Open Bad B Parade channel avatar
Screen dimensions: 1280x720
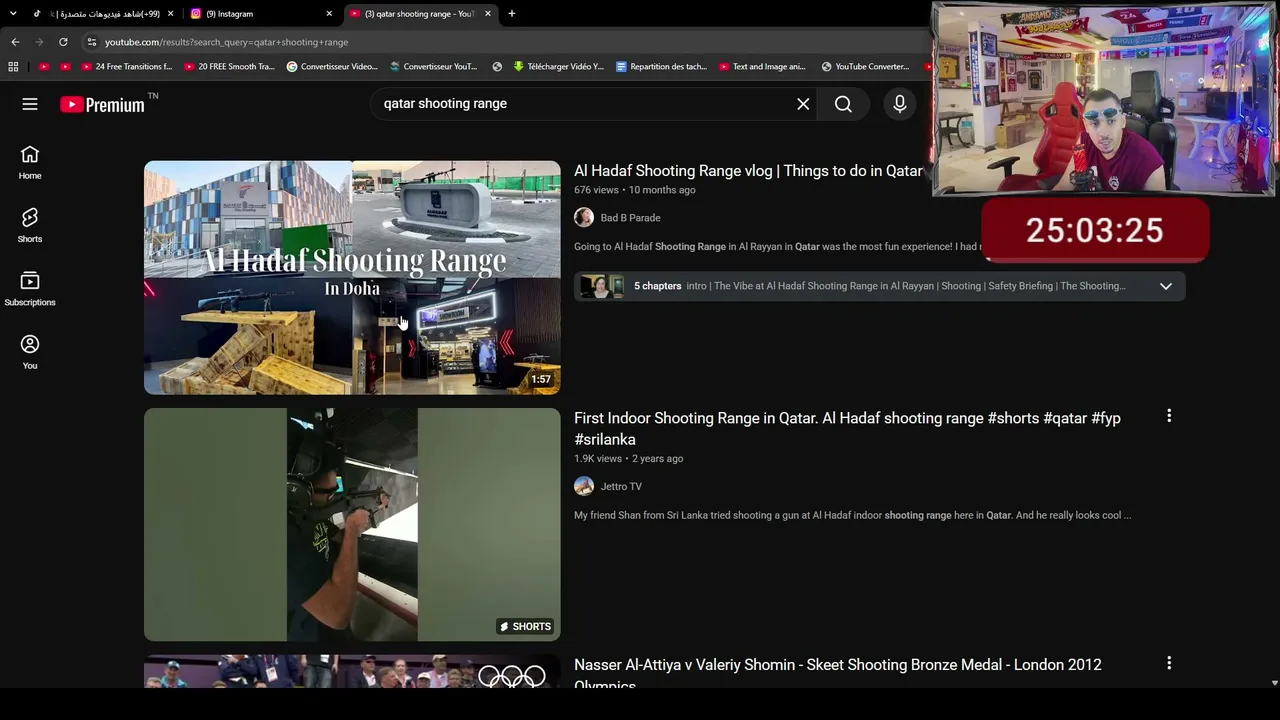point(584,218)
